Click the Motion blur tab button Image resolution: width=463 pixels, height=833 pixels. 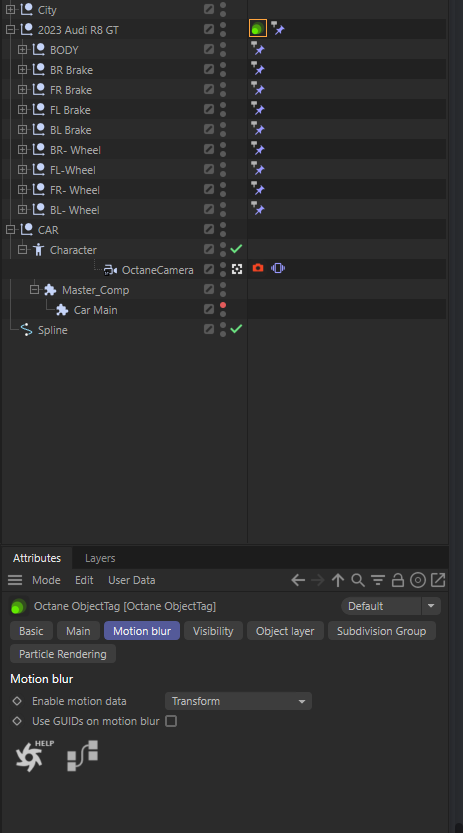[142, 631]
